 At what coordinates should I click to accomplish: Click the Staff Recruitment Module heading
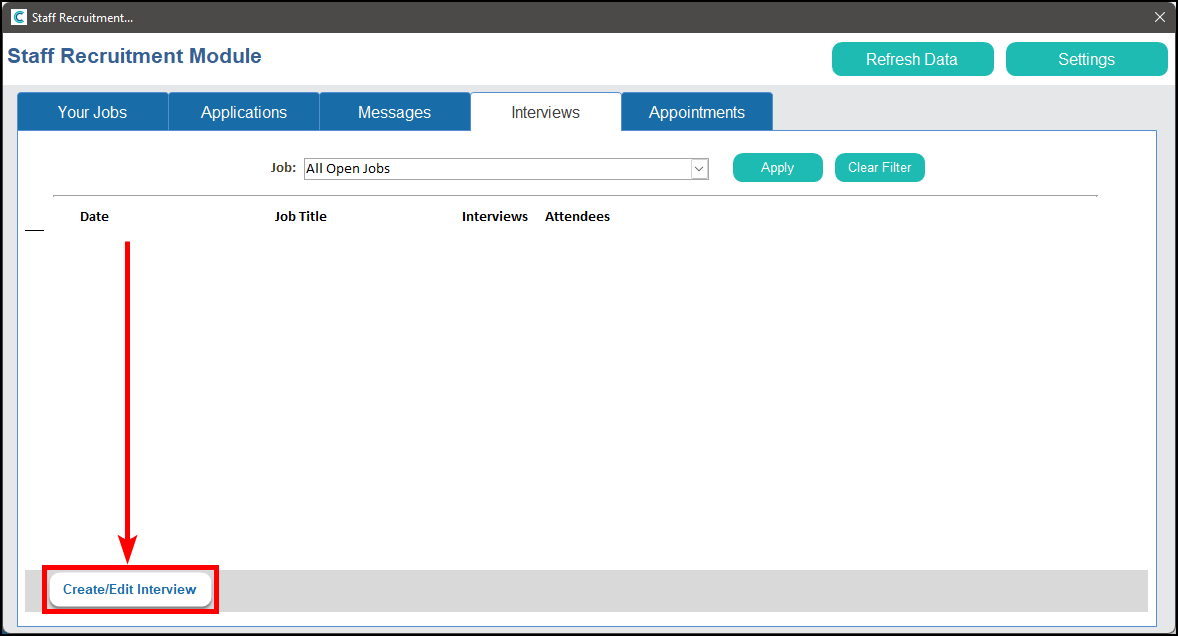click(134, 56)
